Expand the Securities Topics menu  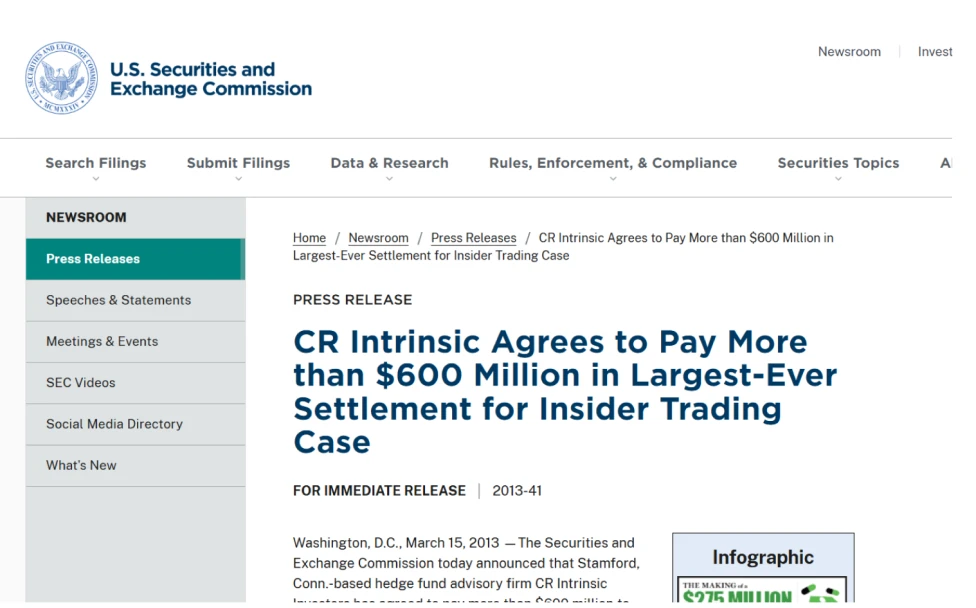[x=838, y=163]
